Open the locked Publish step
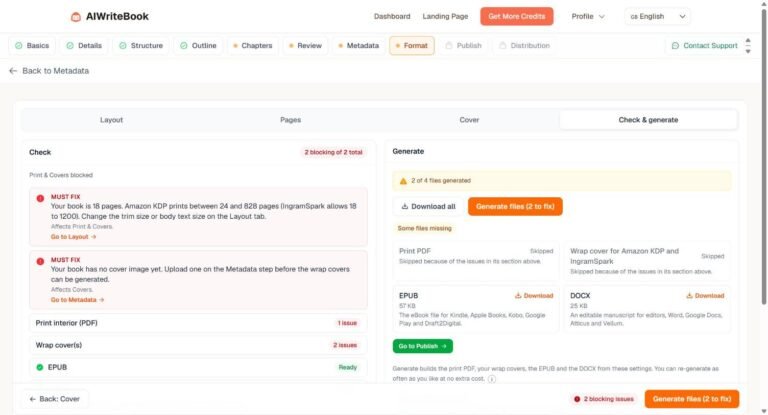The image size is (768, 415). (x=463, y=46)
